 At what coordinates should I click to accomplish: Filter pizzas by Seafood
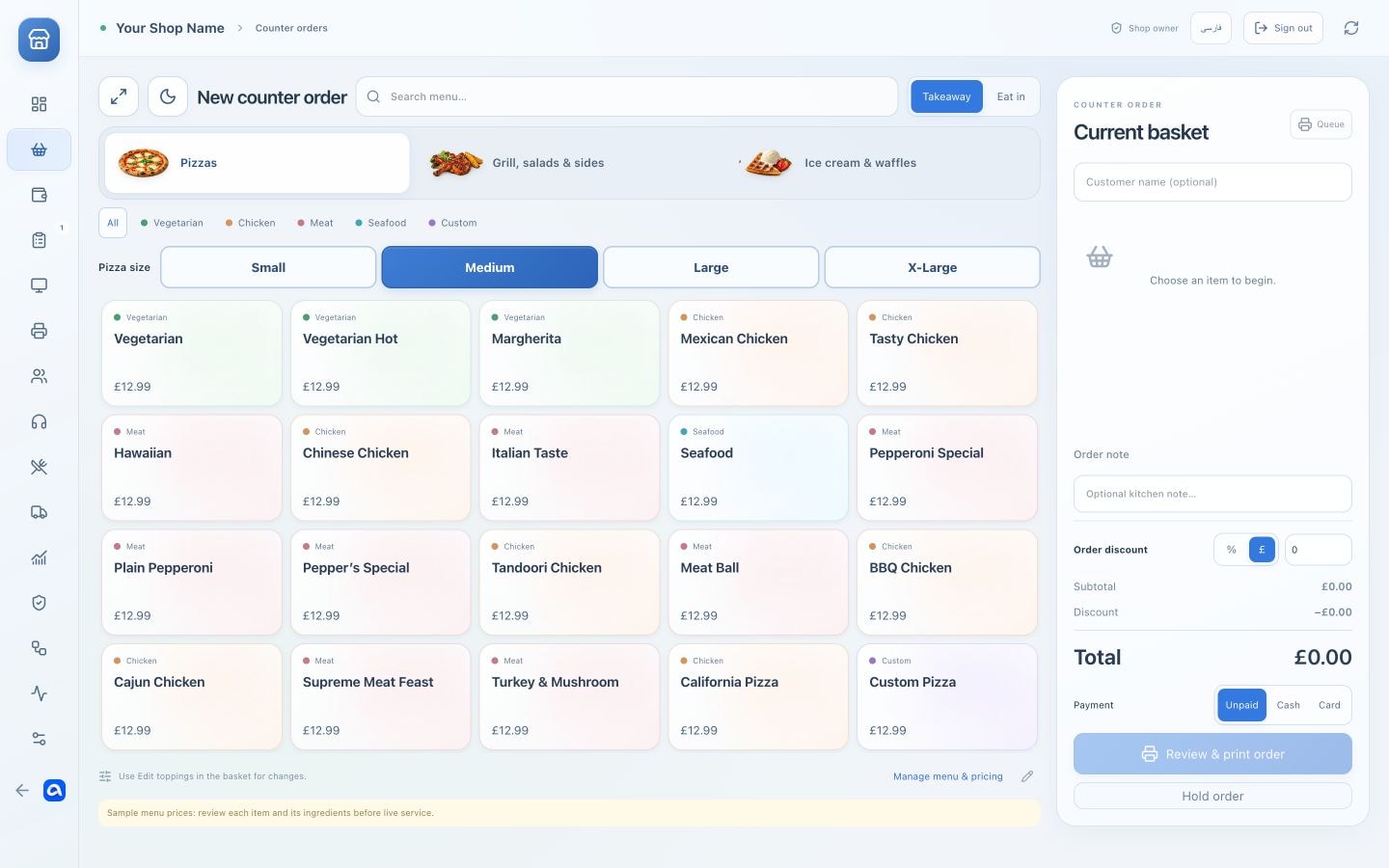[x=380, y=223]
